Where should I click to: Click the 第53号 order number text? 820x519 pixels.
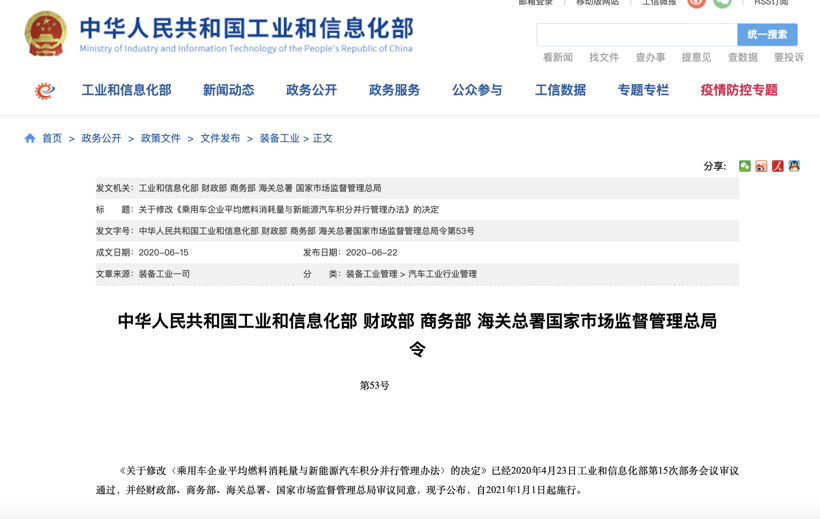(x=374, y=386)
